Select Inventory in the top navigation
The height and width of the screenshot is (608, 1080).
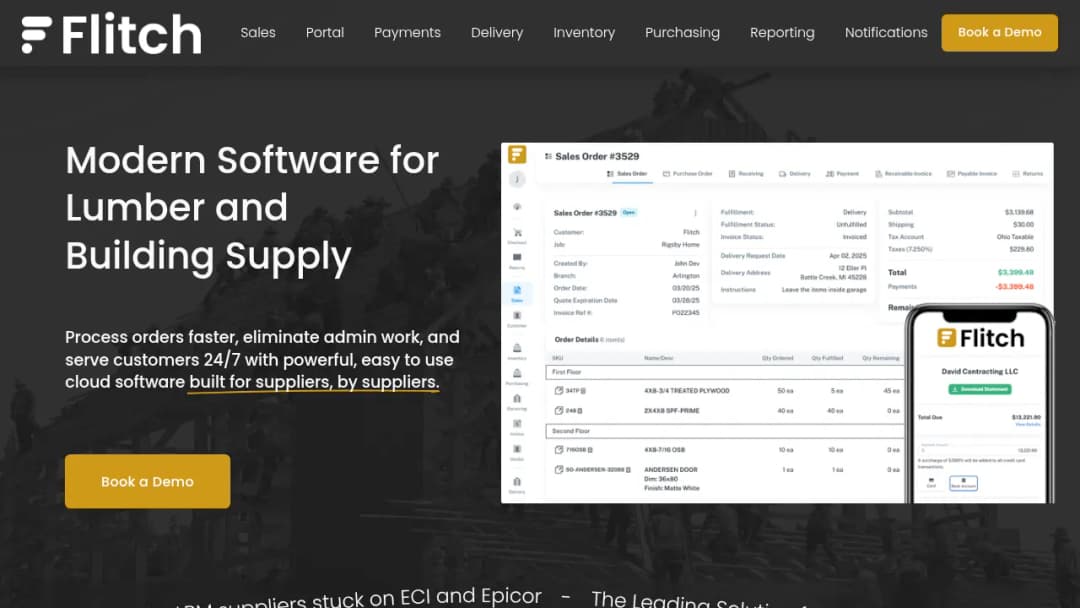click(584, 32)
